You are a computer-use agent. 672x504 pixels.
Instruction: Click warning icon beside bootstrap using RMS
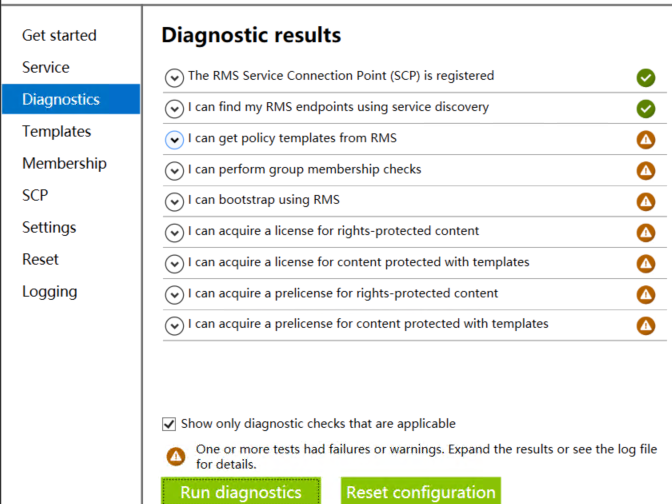click(645, 201)
